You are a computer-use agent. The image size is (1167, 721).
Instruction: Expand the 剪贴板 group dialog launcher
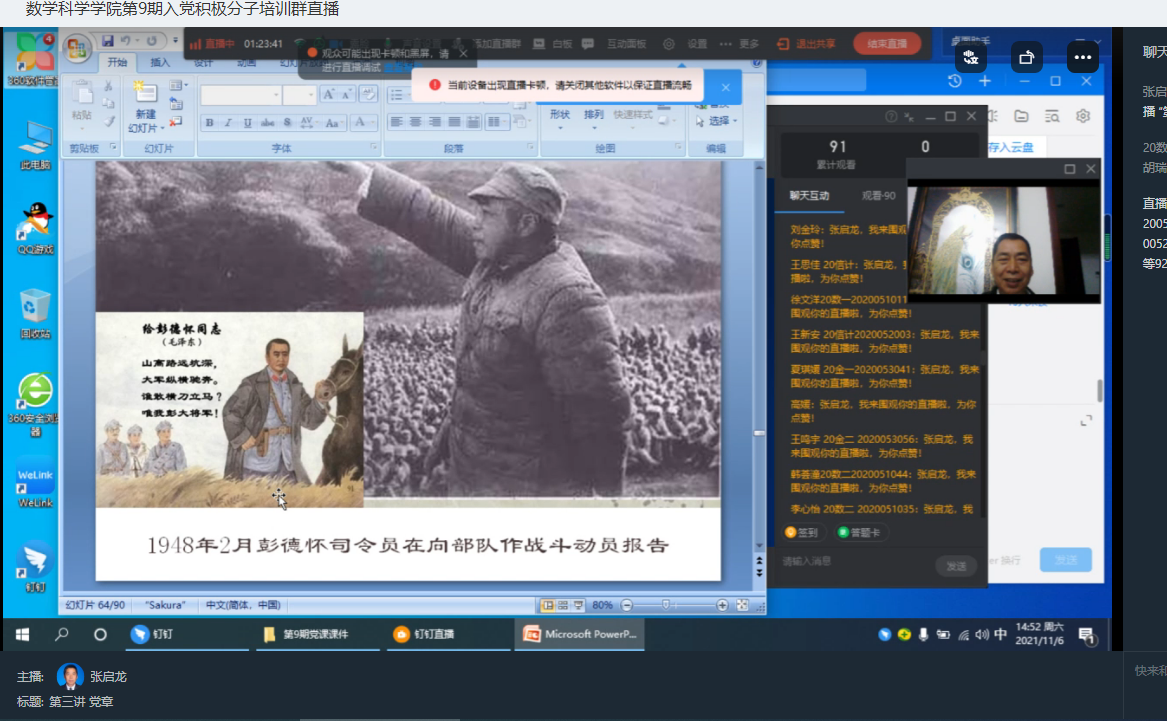pos(114,147)
